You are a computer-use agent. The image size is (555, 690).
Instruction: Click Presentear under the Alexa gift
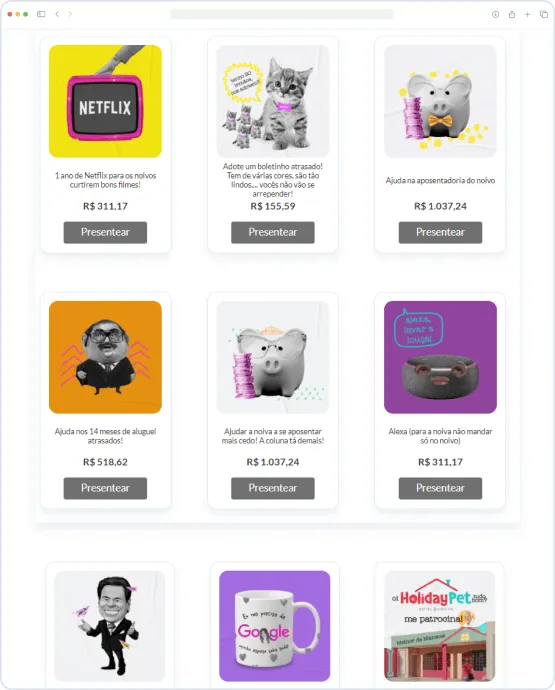click(440, 488)
